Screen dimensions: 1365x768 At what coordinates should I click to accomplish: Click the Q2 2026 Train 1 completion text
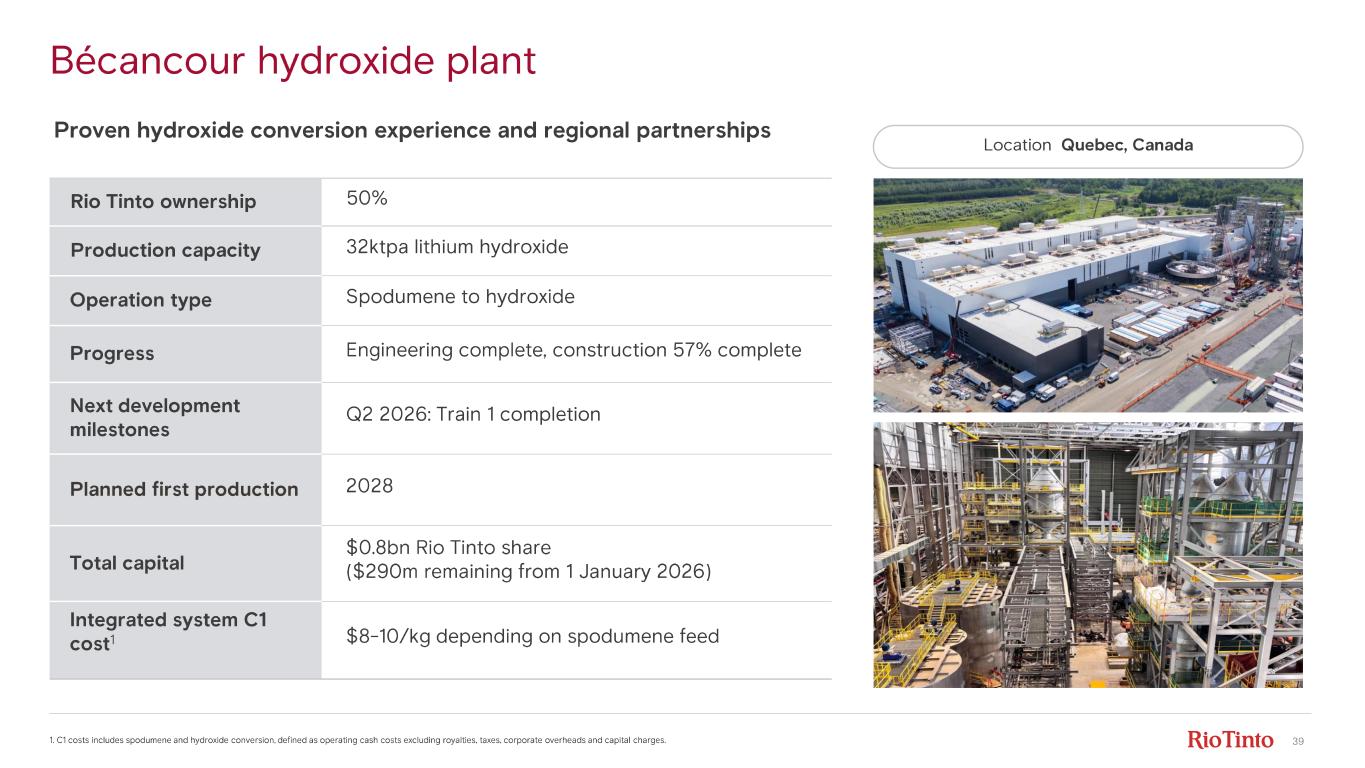coord(473,414)
